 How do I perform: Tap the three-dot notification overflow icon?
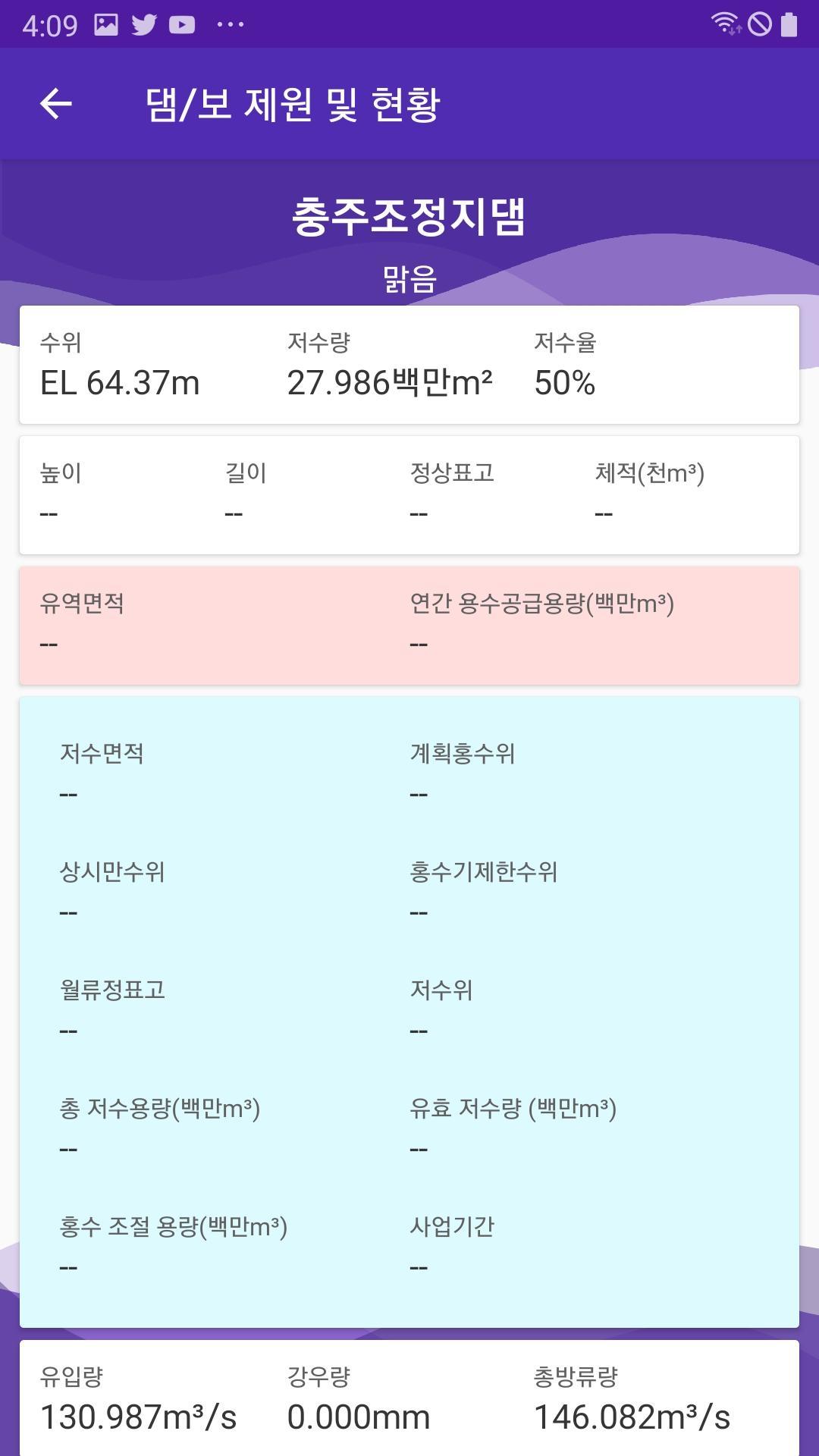tap(231, 25)
